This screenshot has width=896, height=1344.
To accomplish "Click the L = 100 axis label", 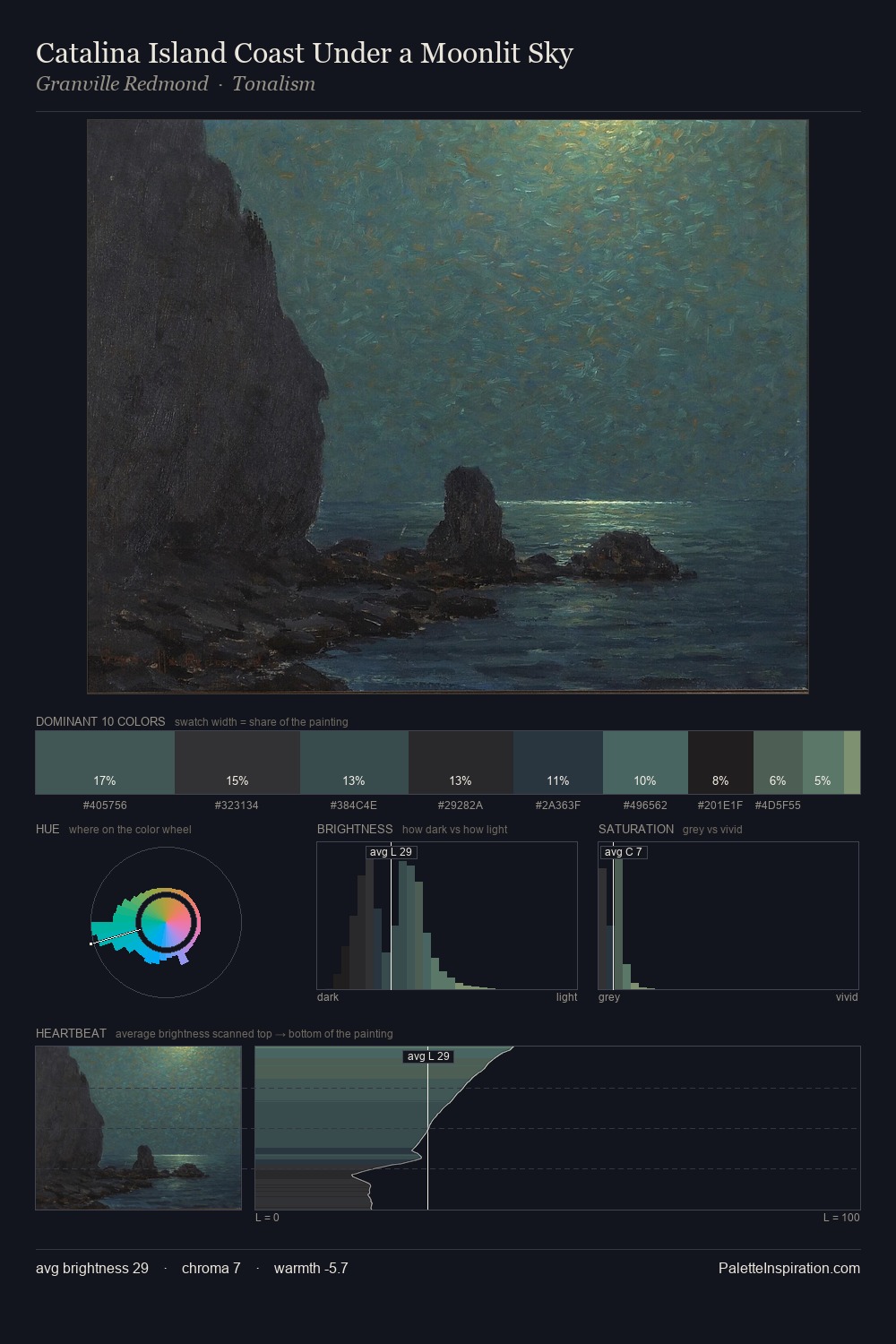I will 841,1218.
